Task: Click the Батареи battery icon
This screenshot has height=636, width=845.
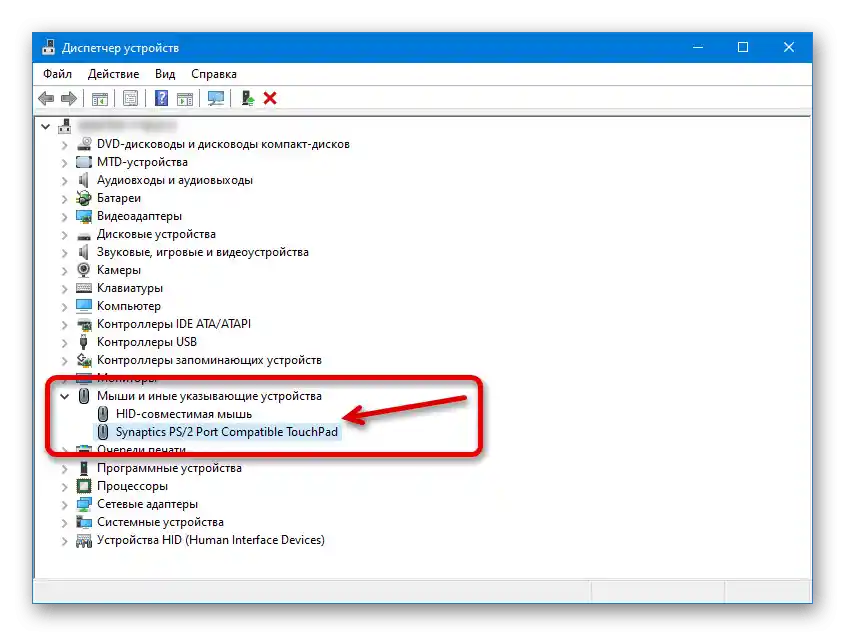Action: 84,198
